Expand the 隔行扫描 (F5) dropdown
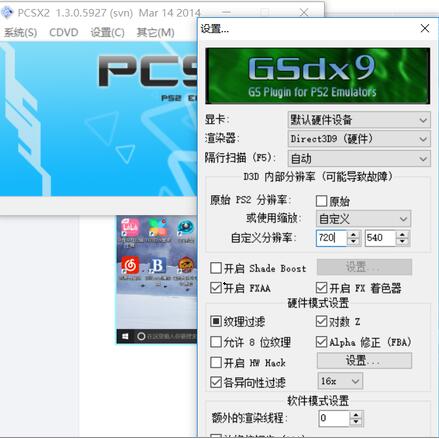The image size is (439, 439). [x=359, y=159]
